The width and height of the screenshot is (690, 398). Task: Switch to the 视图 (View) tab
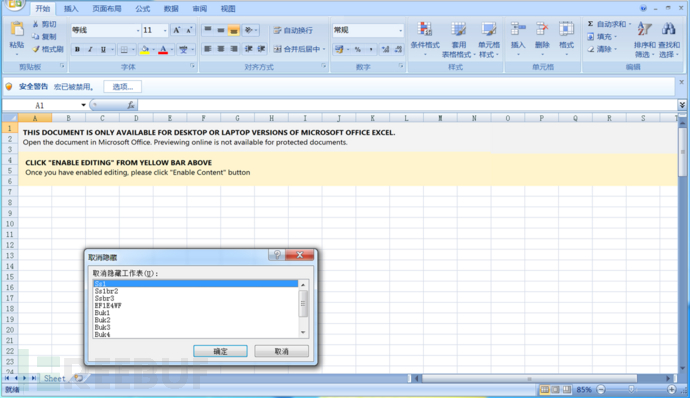click(x=228, y=8)
